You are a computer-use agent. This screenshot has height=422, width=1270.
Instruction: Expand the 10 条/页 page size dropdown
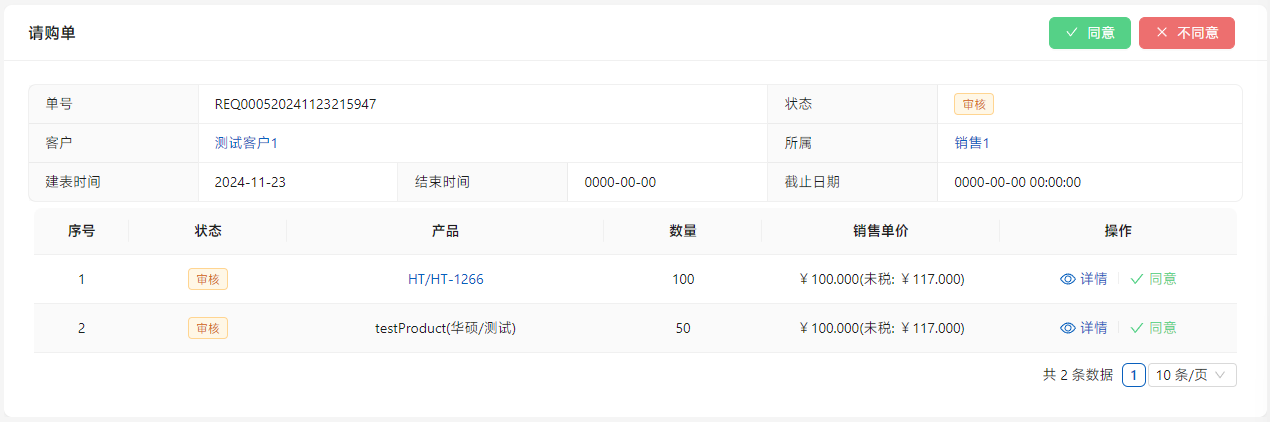tap(1192, 375)
